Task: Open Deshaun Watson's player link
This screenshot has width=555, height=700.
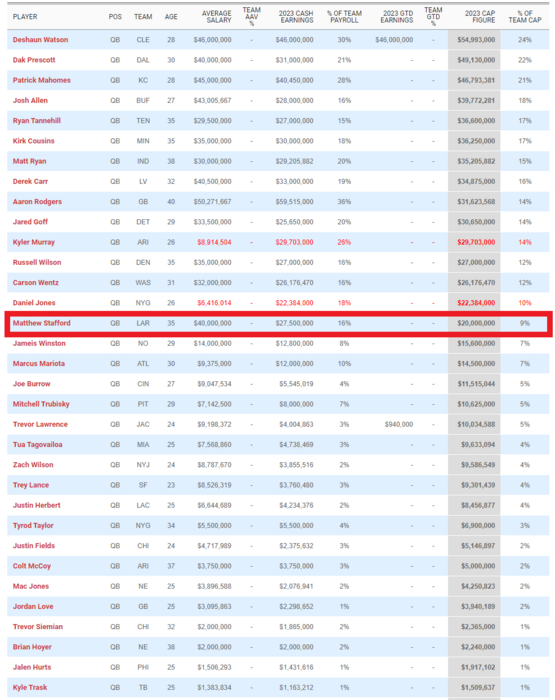Action: pos(40,40)
